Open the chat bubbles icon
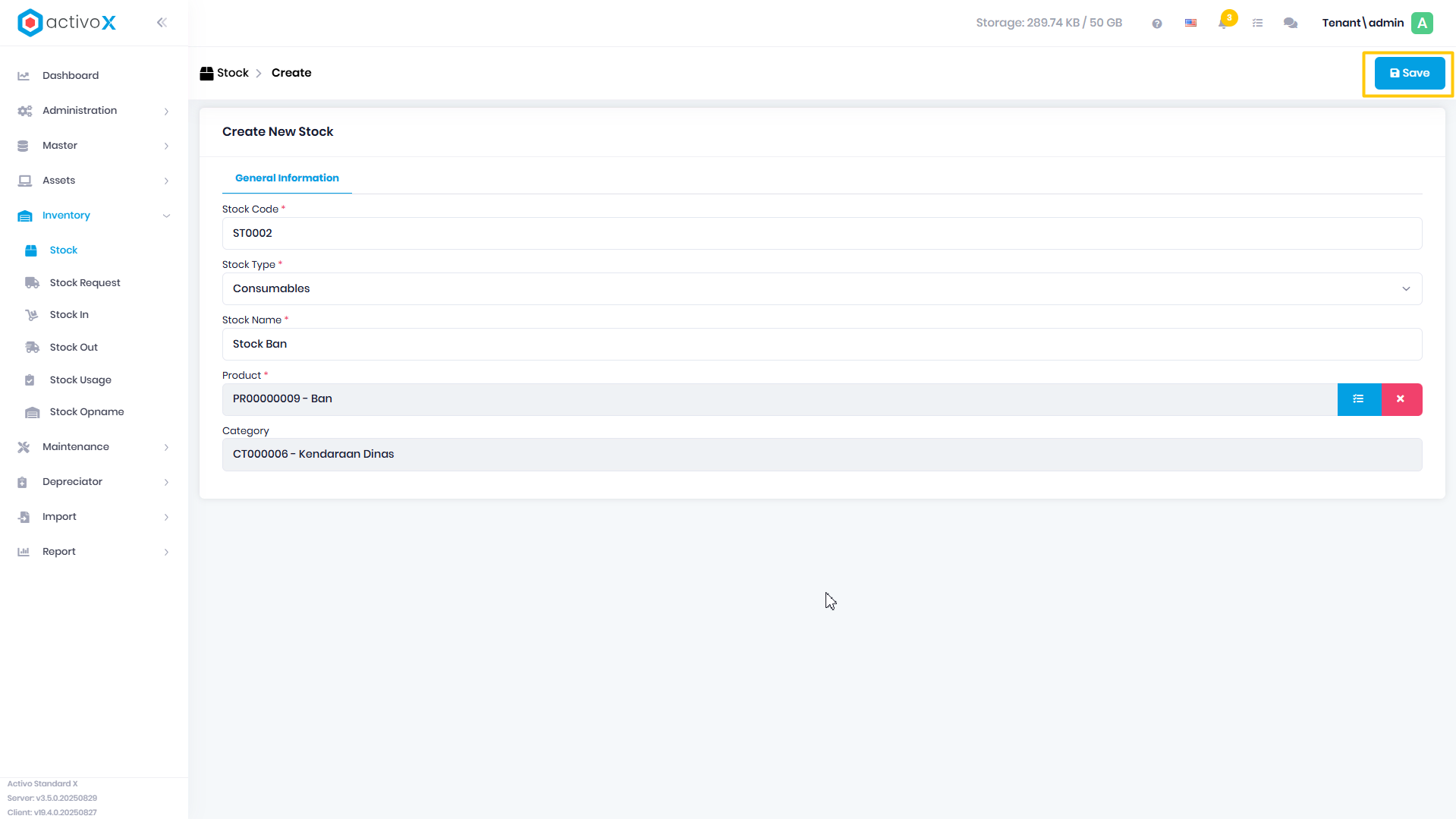The height and width of the screenshot is (819, 1456). (1291, 24)
